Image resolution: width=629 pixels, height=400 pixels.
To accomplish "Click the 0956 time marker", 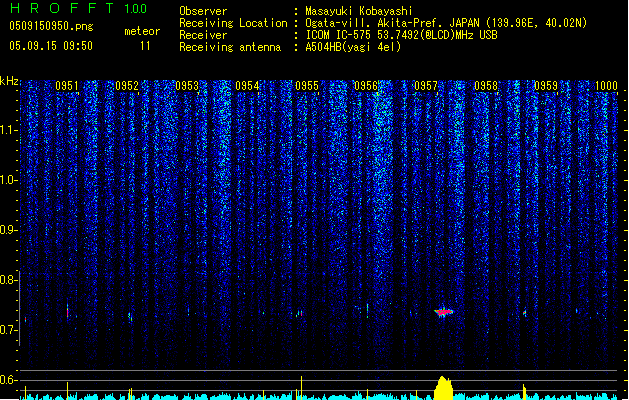I will click(x=366, y=86).
